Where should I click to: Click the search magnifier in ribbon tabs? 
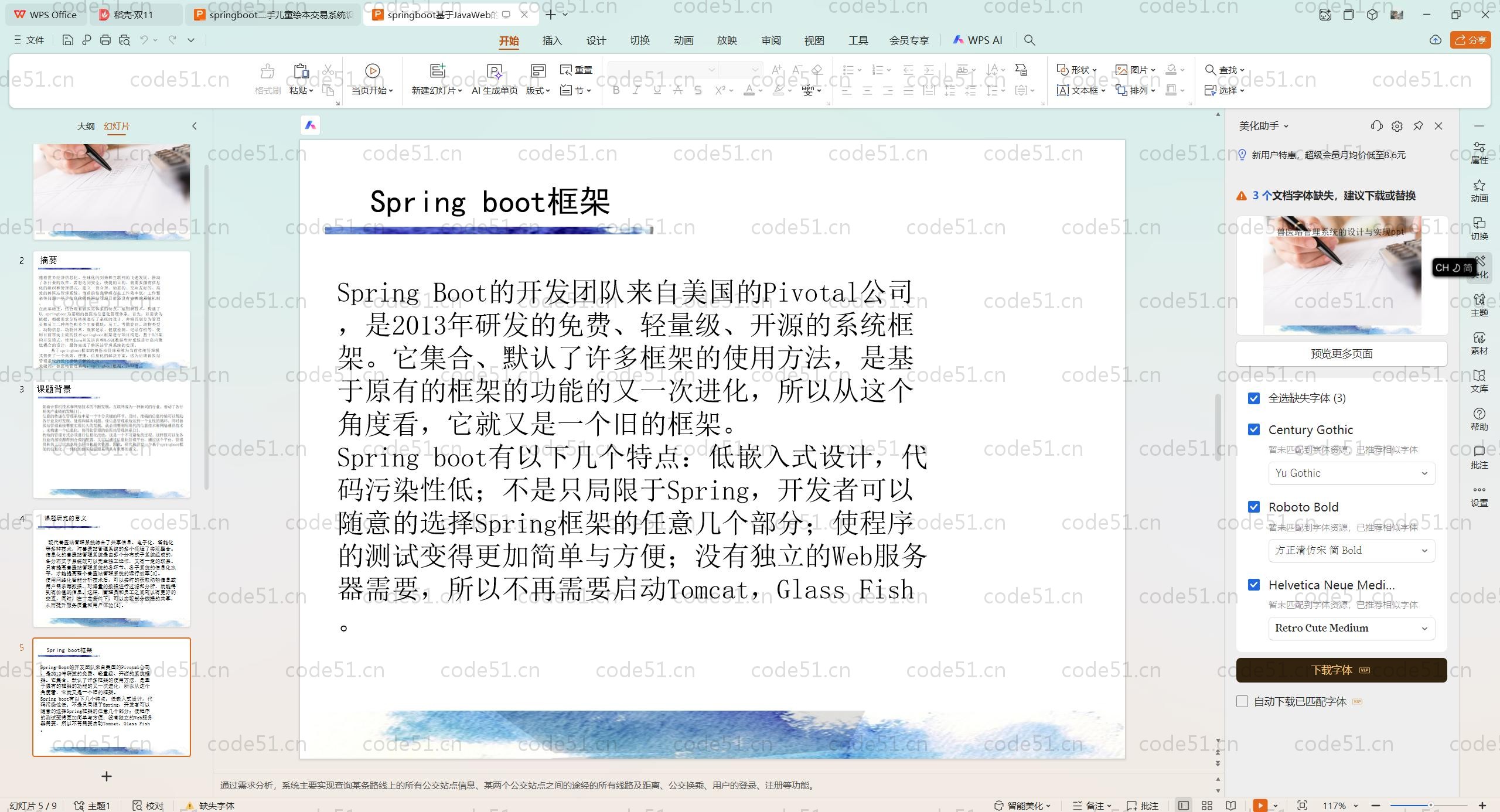click(x=1029, y=40)
